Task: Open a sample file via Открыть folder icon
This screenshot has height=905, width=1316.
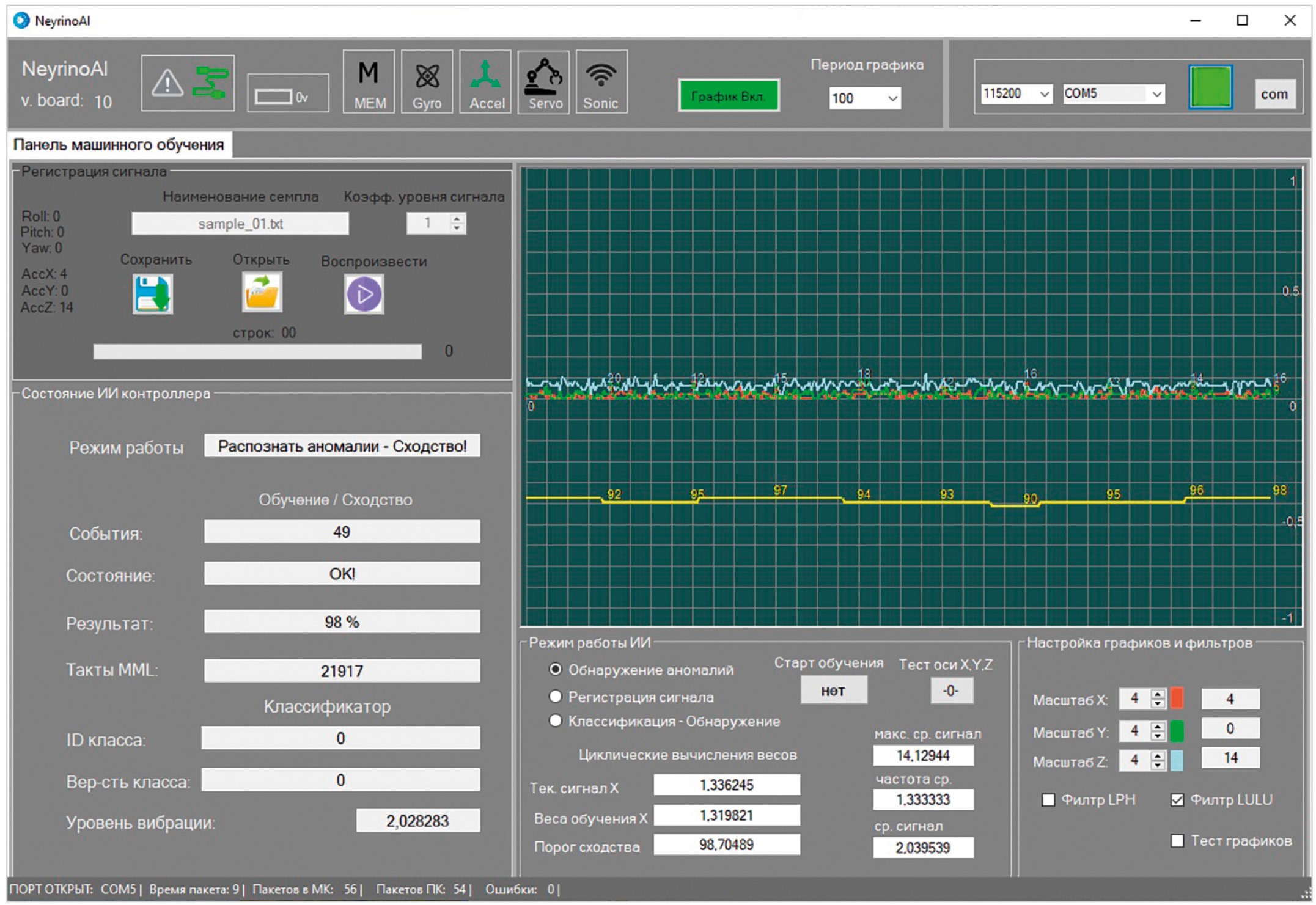Action: coord(262,292)
